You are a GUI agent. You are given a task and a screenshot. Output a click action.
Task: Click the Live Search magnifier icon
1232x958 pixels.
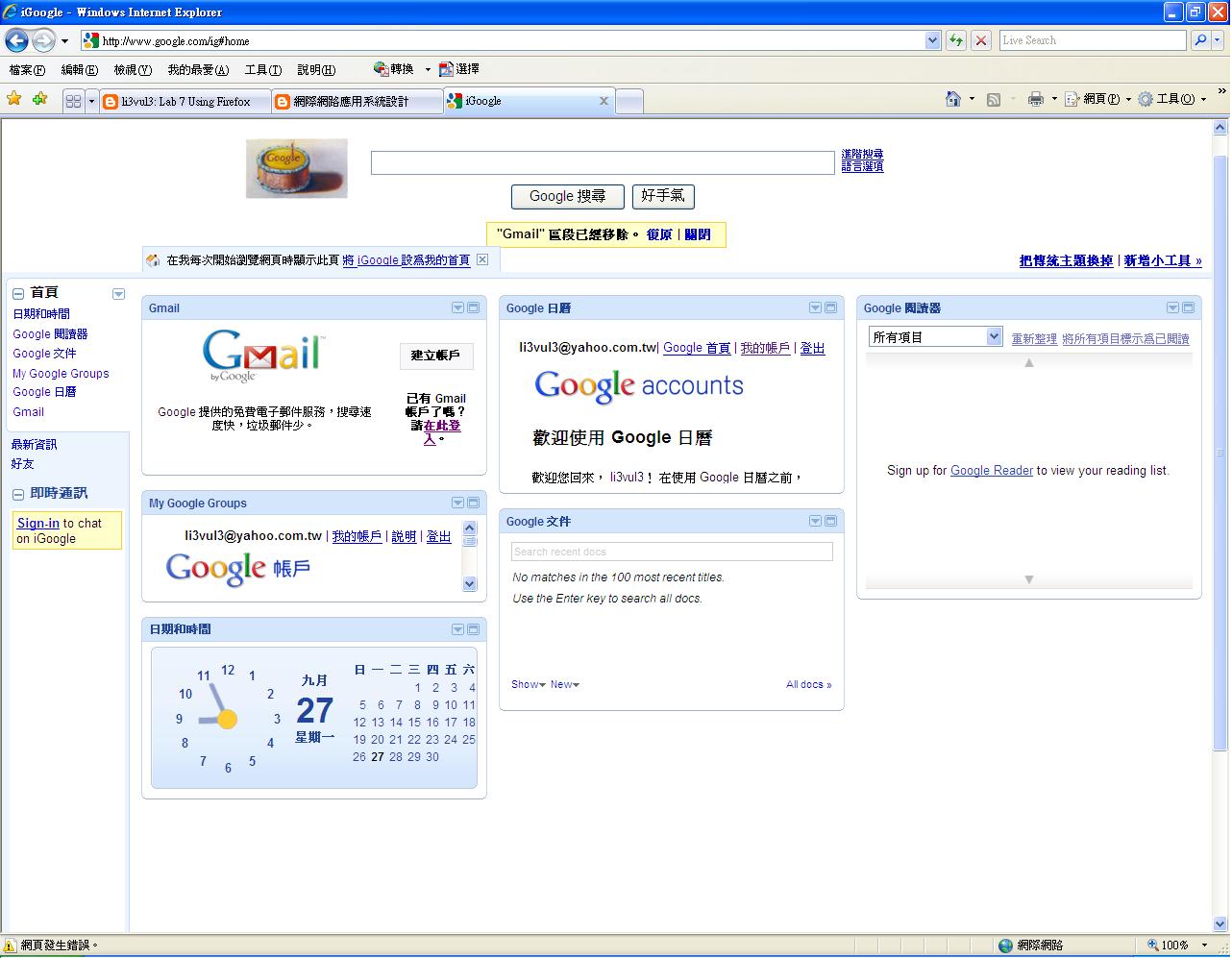1200,40
